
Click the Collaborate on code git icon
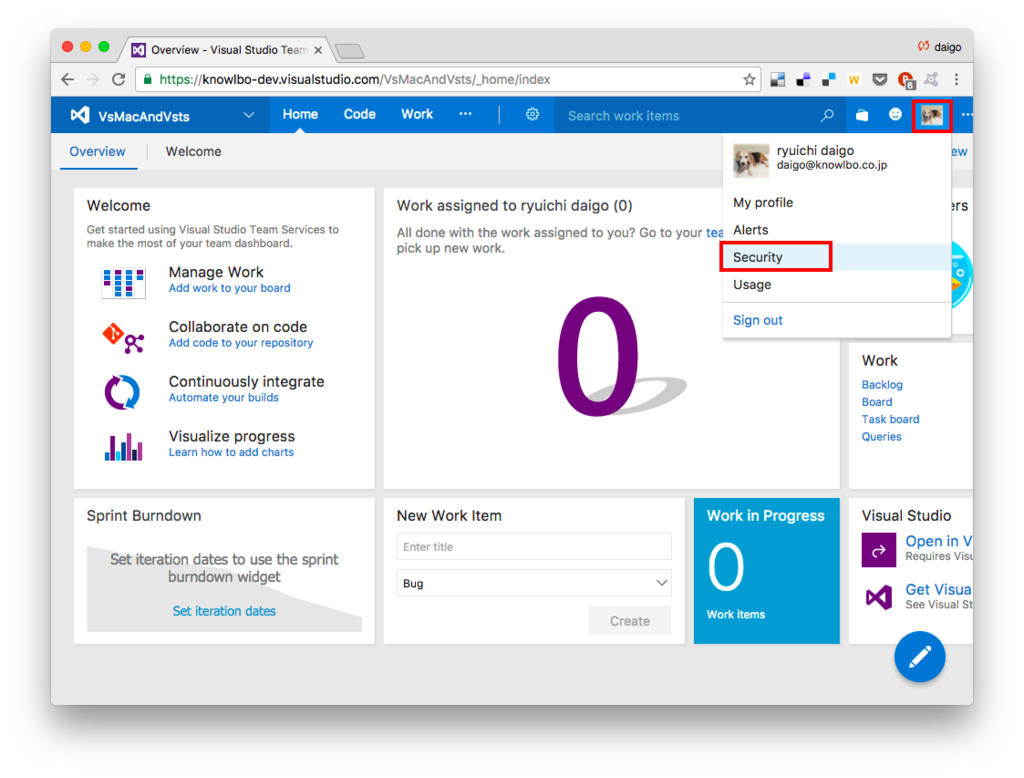pyautogui.click(x=123, y=338)
